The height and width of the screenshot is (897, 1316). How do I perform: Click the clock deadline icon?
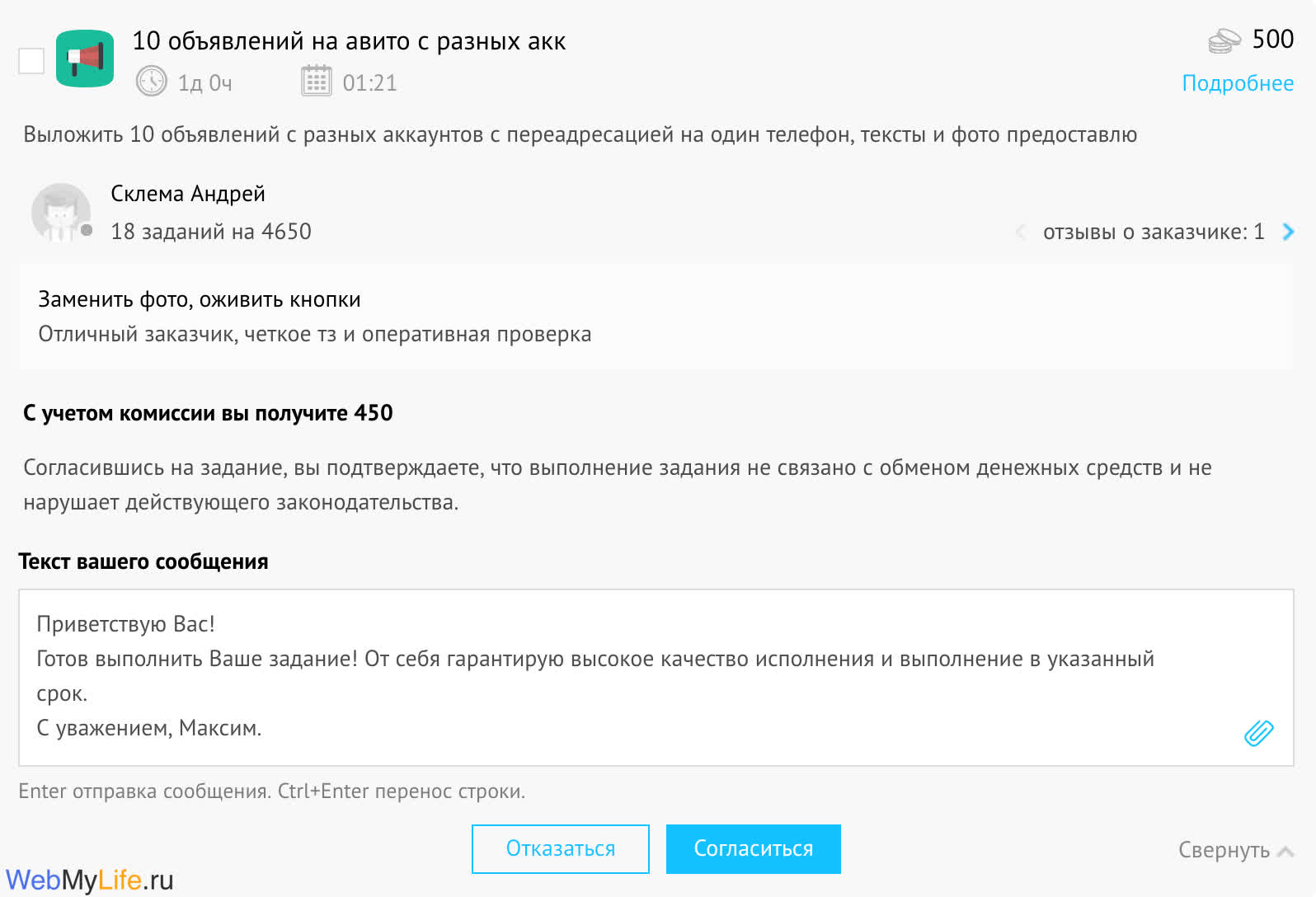pos(152,82)
